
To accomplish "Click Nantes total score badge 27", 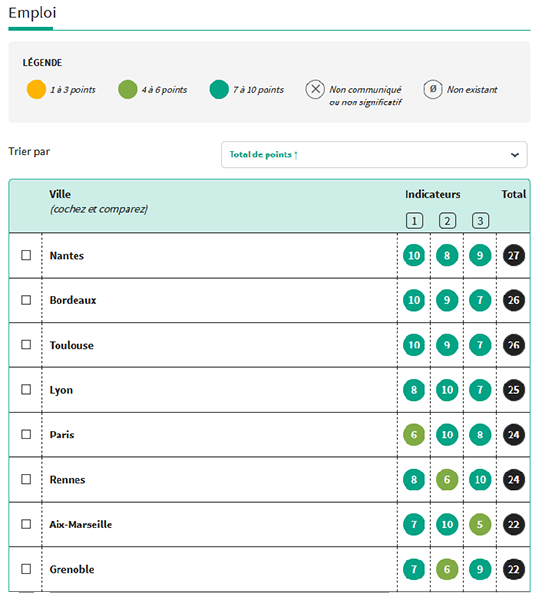I will tap(513, 255).
